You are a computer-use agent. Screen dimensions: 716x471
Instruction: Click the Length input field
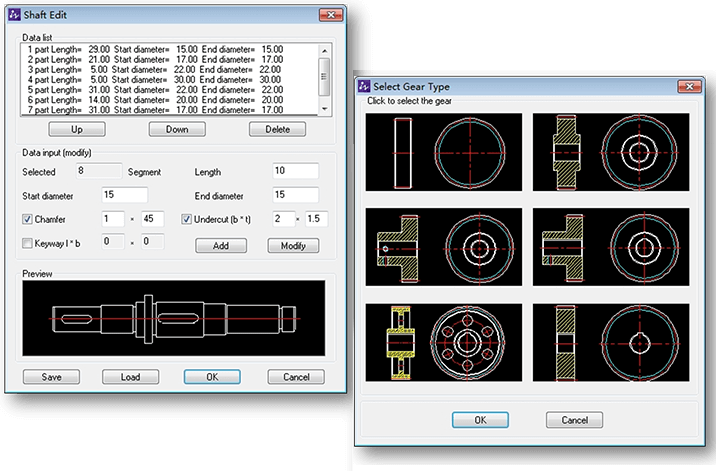[x=295, y=171]
